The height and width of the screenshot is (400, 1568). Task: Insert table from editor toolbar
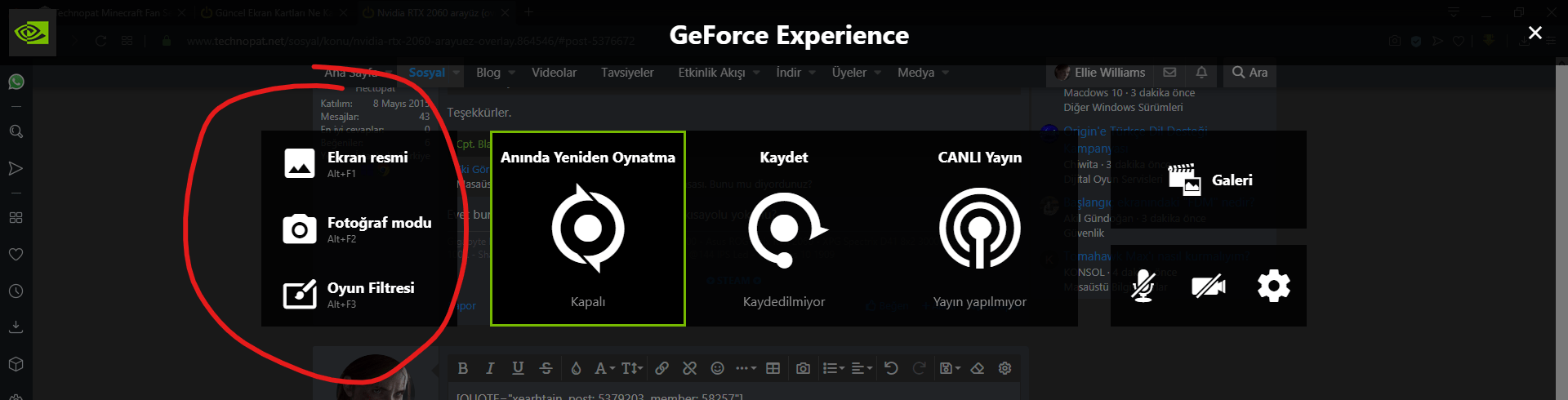point(773,368)
